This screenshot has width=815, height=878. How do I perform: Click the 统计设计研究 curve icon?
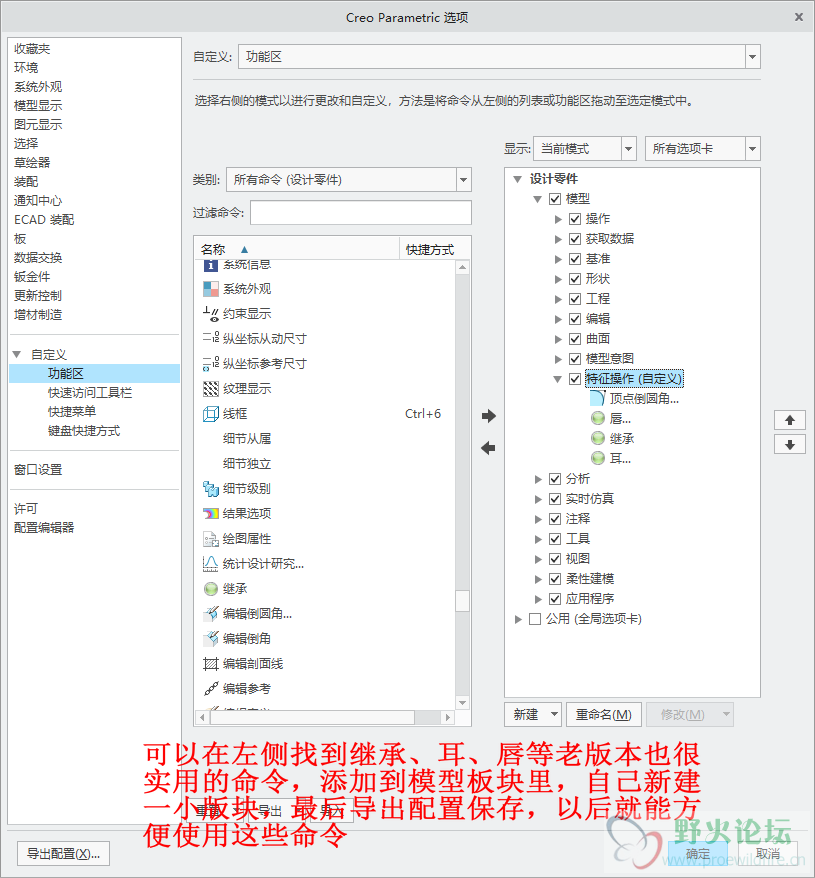point(211,564)
